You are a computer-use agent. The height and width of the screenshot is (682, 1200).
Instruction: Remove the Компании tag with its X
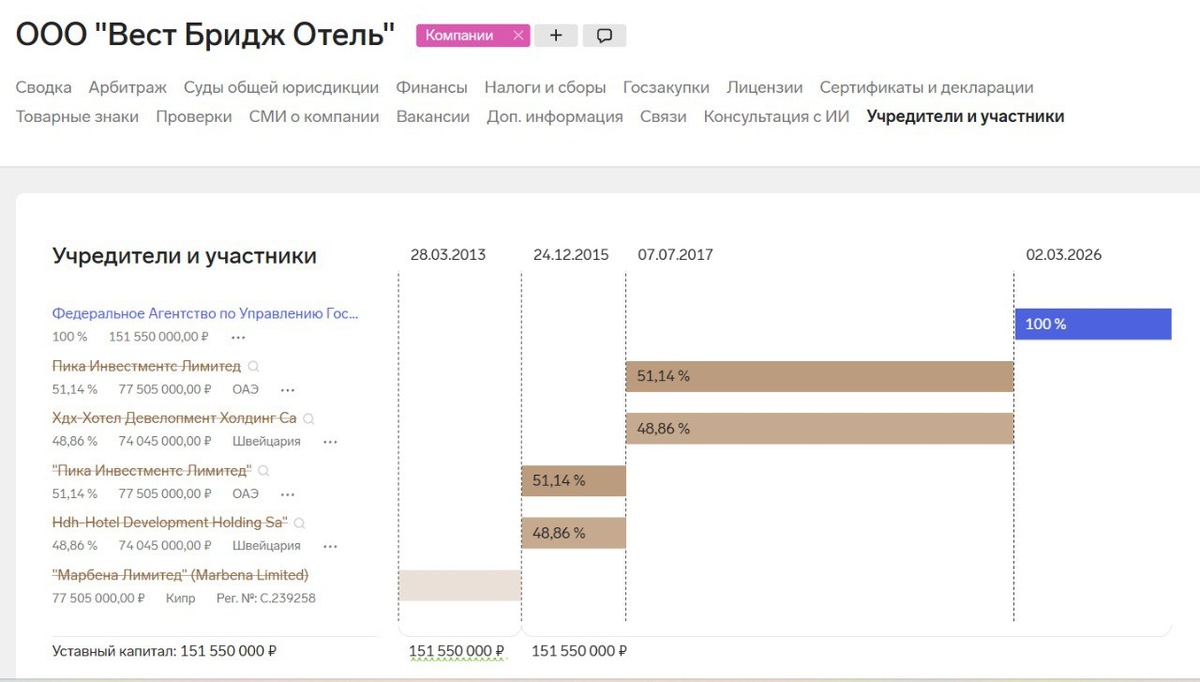pyautogui.click(x=517, y=35)
